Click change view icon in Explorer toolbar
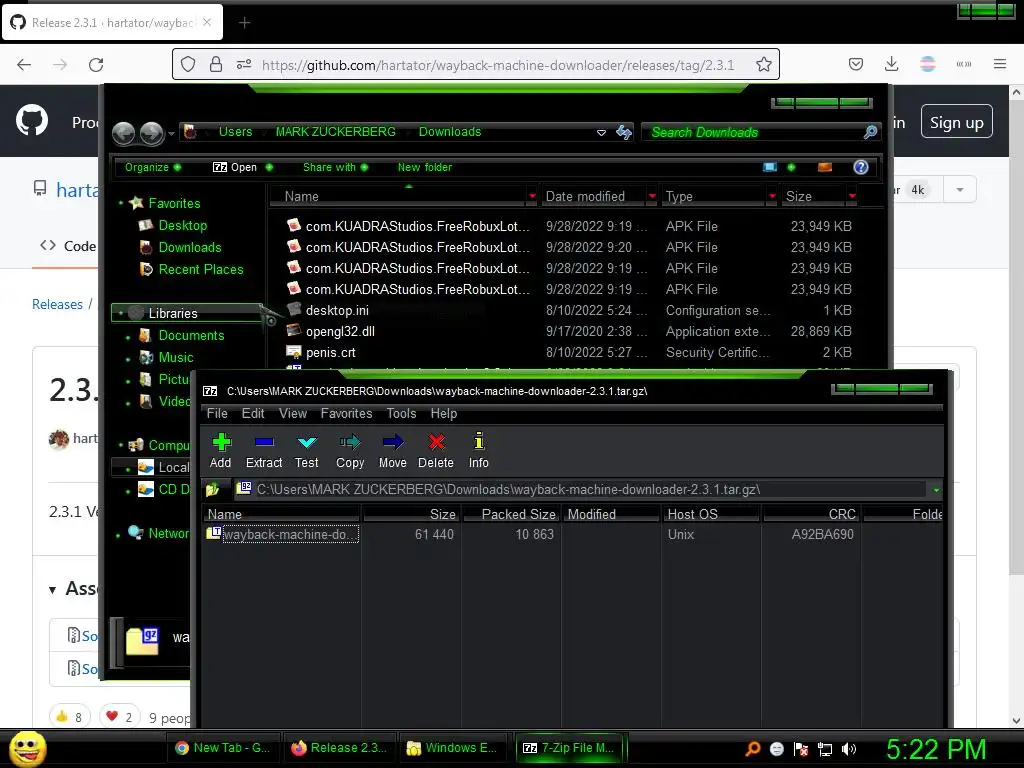Screen dimensions: 1024x768 [770, 167]
